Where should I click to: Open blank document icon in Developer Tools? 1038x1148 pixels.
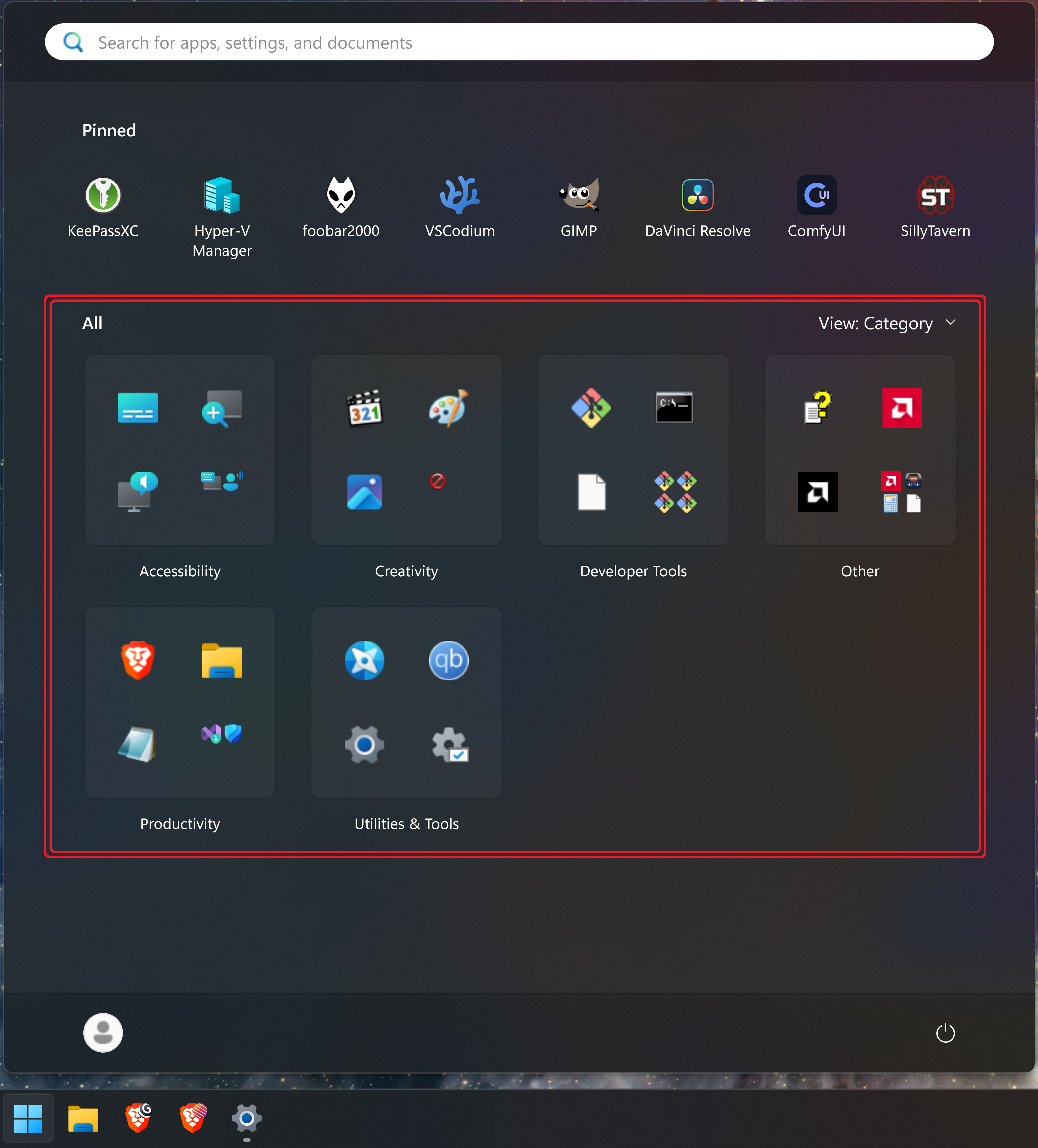[x=591, y=492]
